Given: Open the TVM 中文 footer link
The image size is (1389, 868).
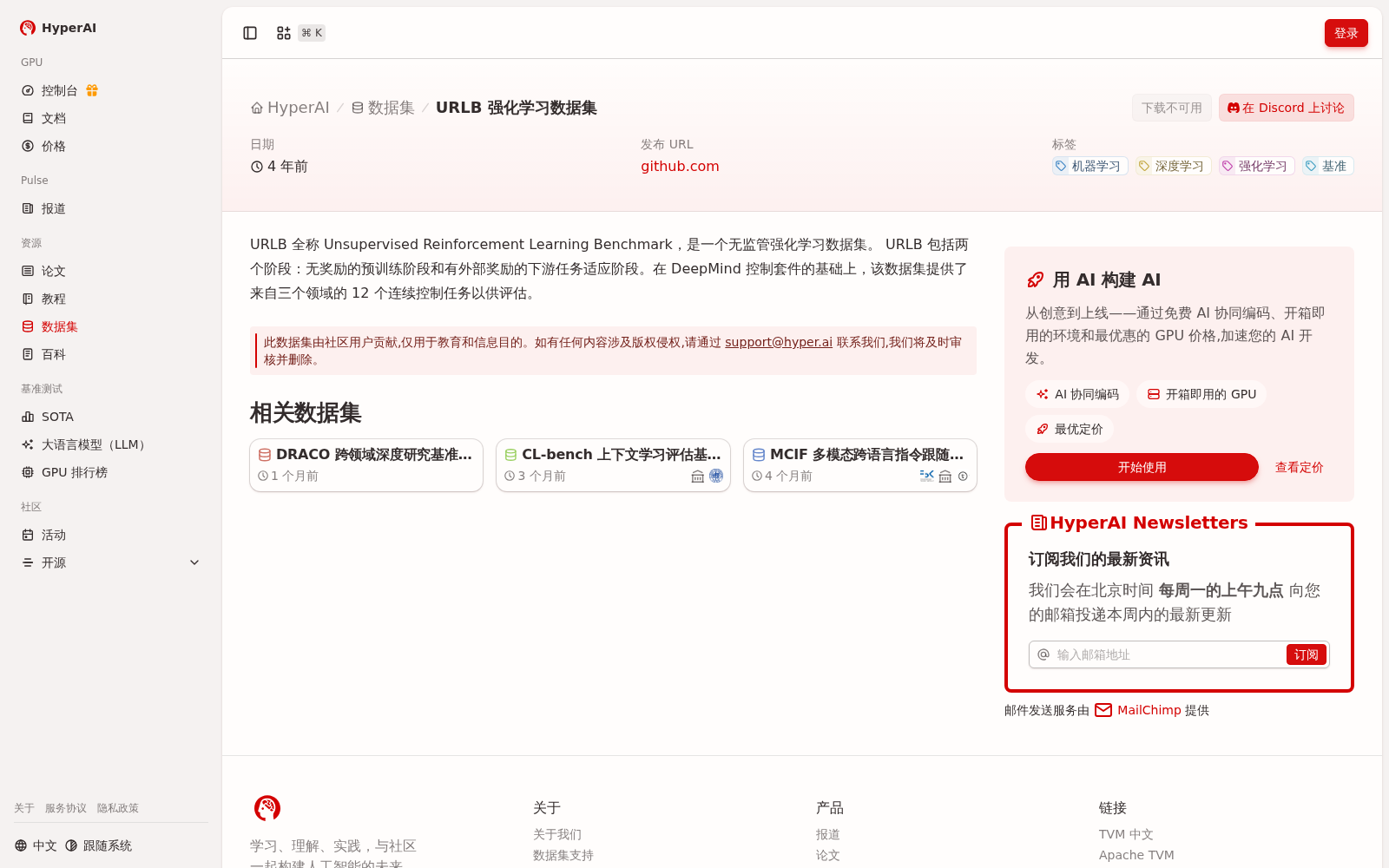Looking at the screenshot, I should click(1126, 834).
